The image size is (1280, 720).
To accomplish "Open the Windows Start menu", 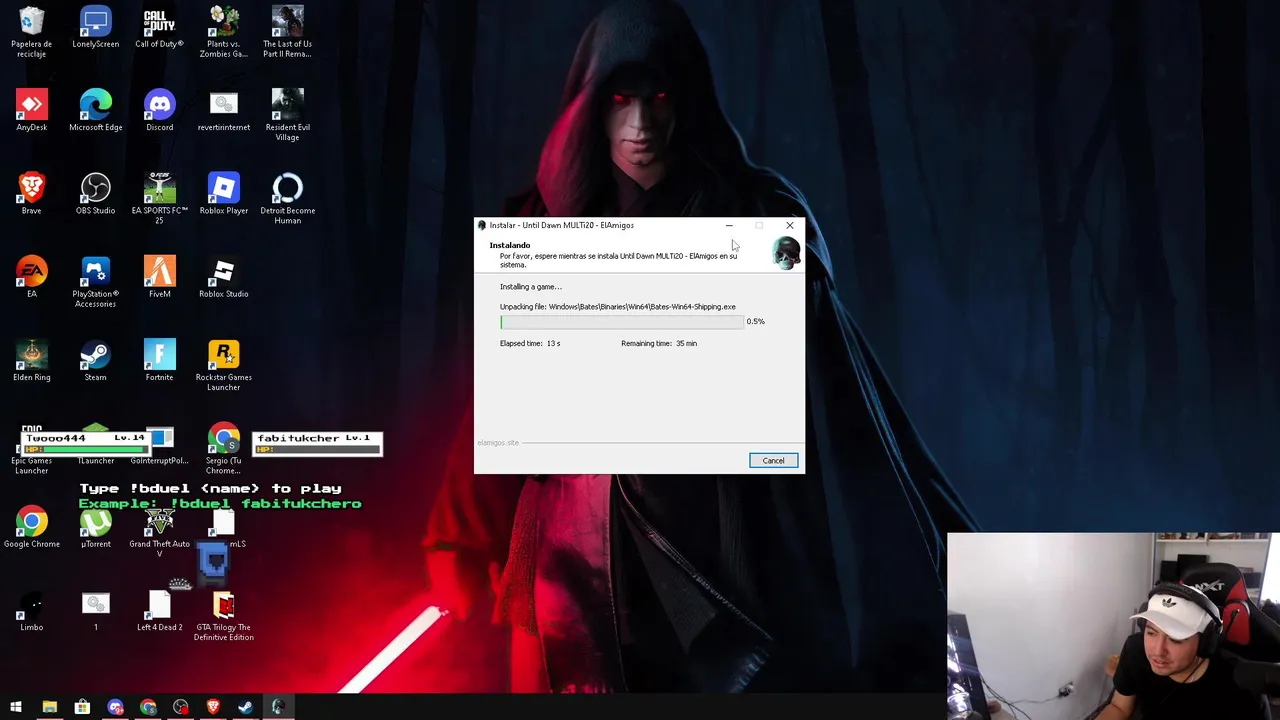I will (16, 707).
